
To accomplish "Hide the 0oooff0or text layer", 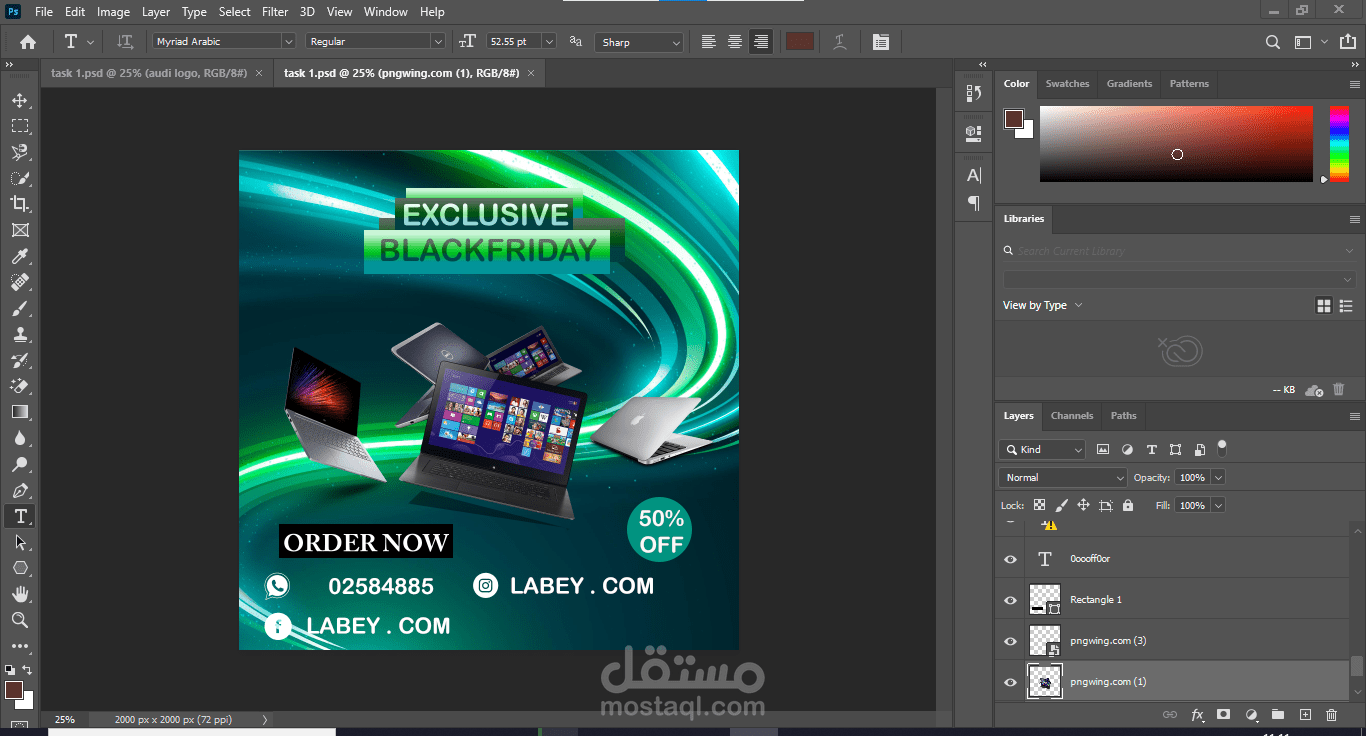I will pos(1010,559).
